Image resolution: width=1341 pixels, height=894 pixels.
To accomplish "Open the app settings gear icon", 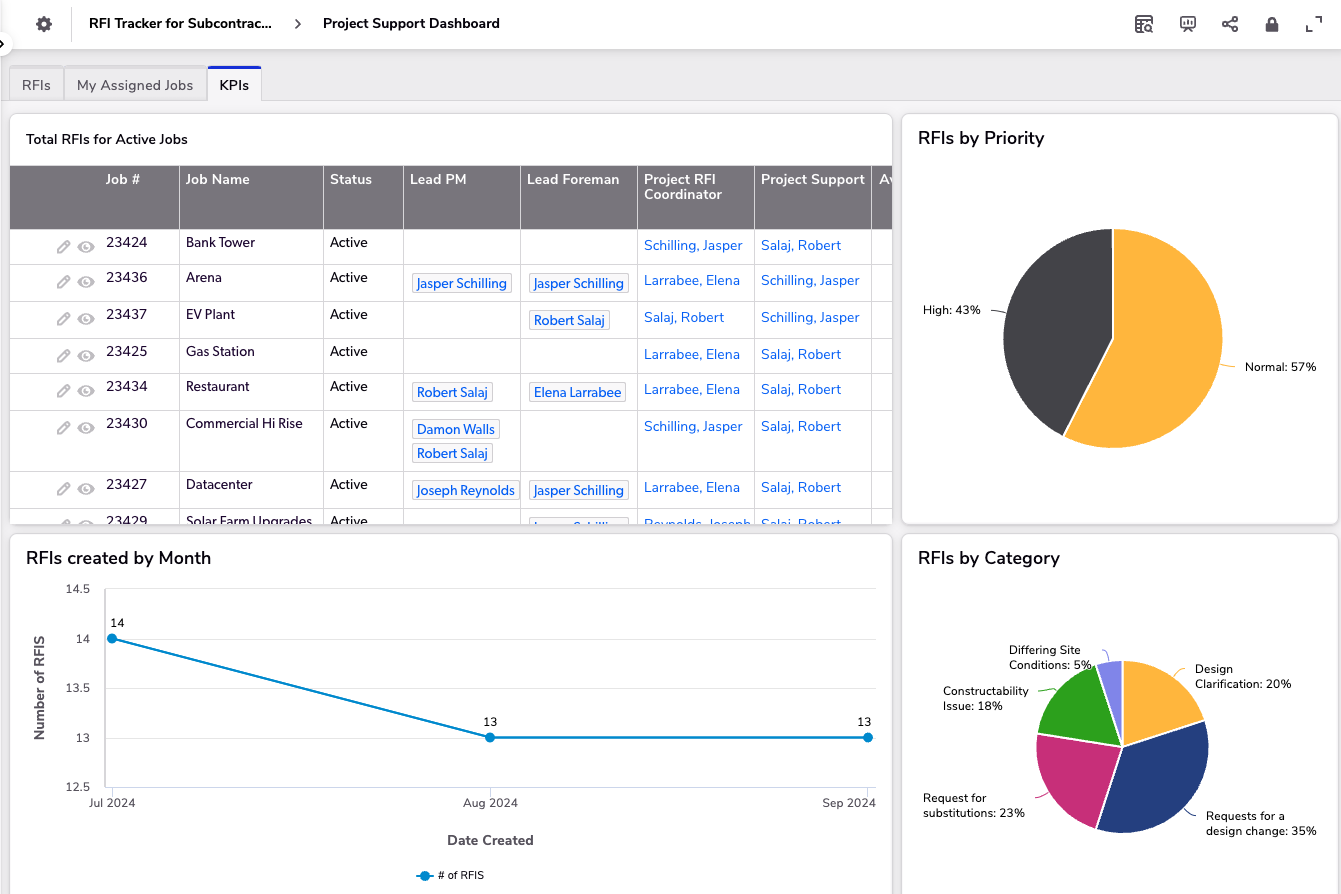I will [43, 23].
